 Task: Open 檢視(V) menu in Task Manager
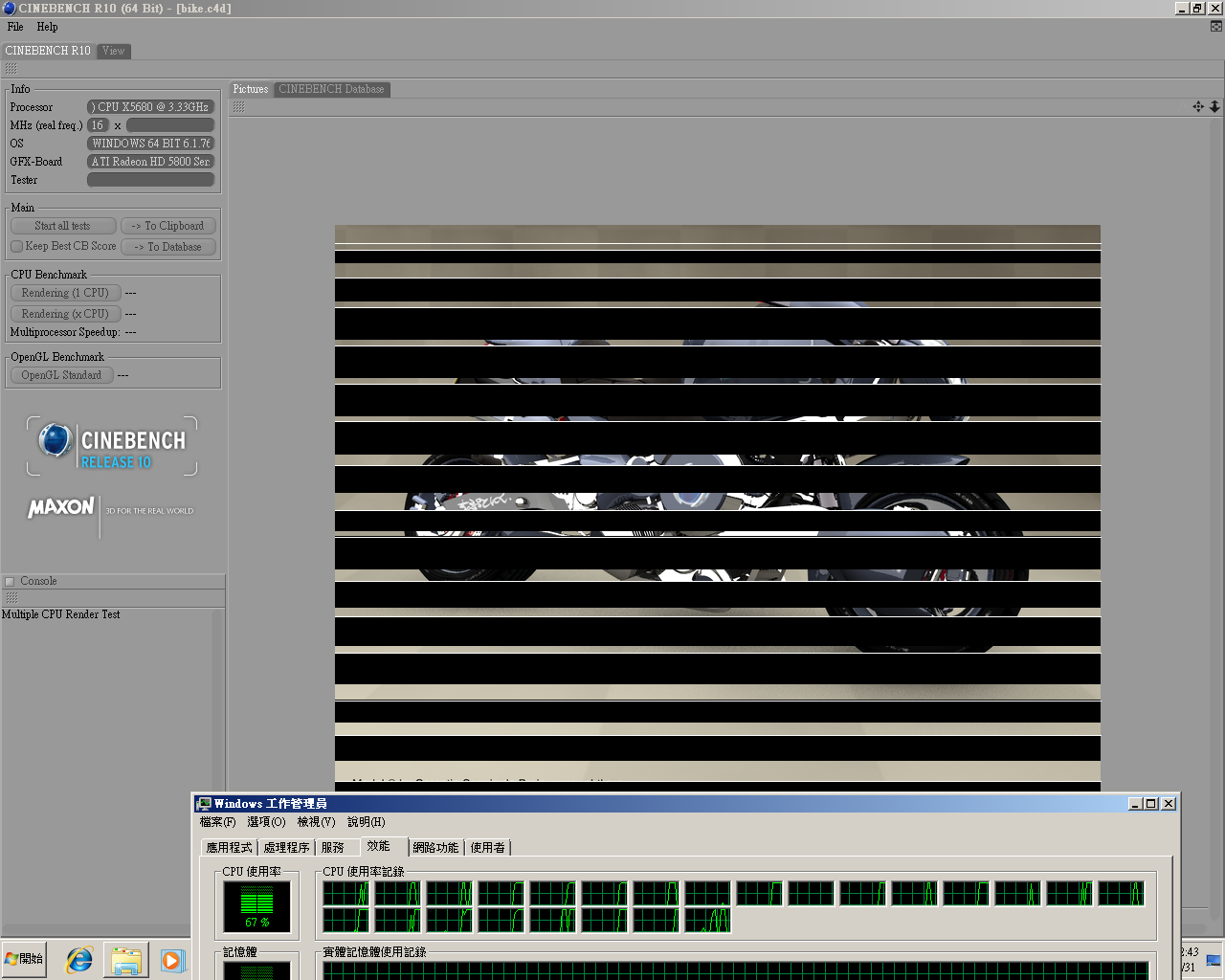316,822
